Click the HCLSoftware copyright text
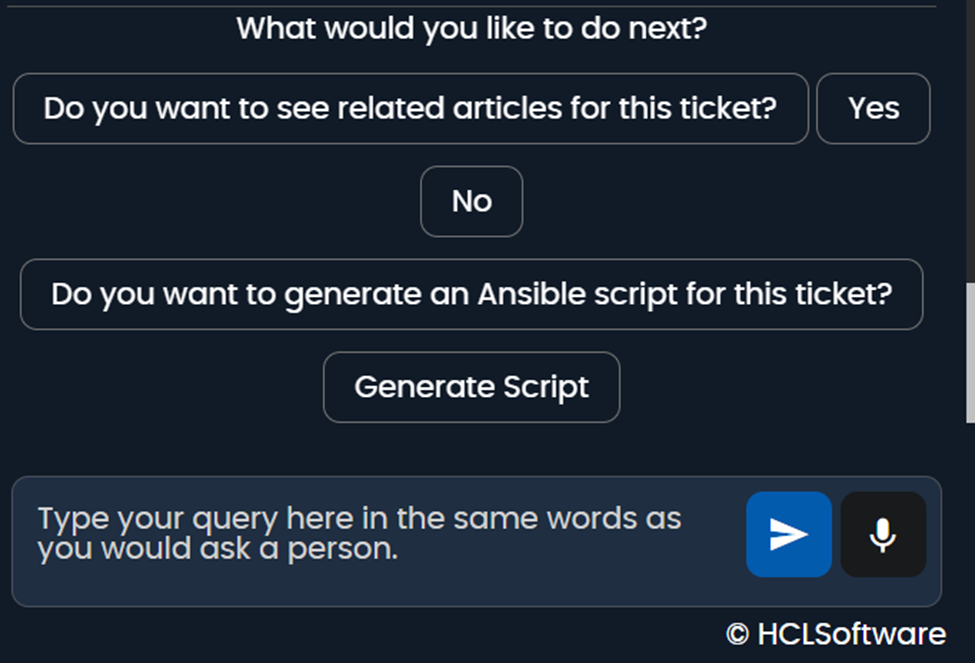975x663 pixels. coord(835,634)
